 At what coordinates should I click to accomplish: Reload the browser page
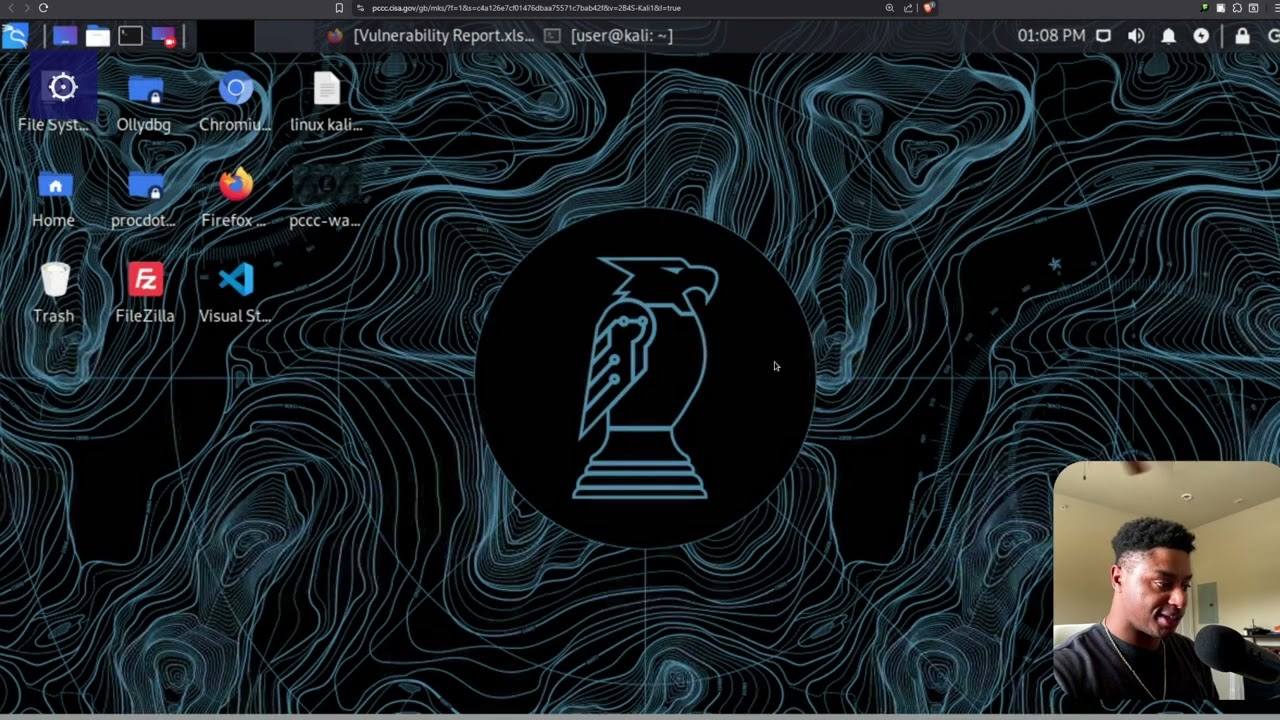click(x=43, y=8)
